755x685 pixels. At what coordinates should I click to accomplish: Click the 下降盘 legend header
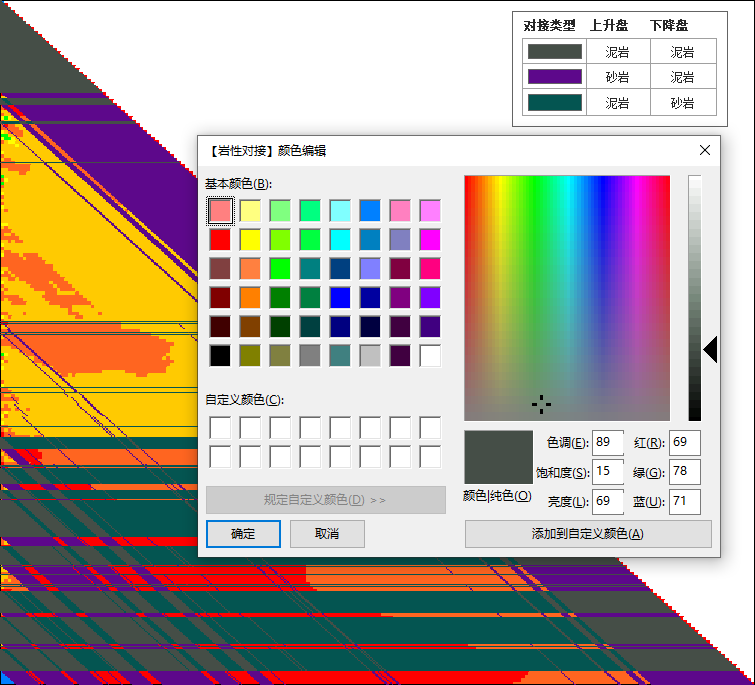coord(669,26)
